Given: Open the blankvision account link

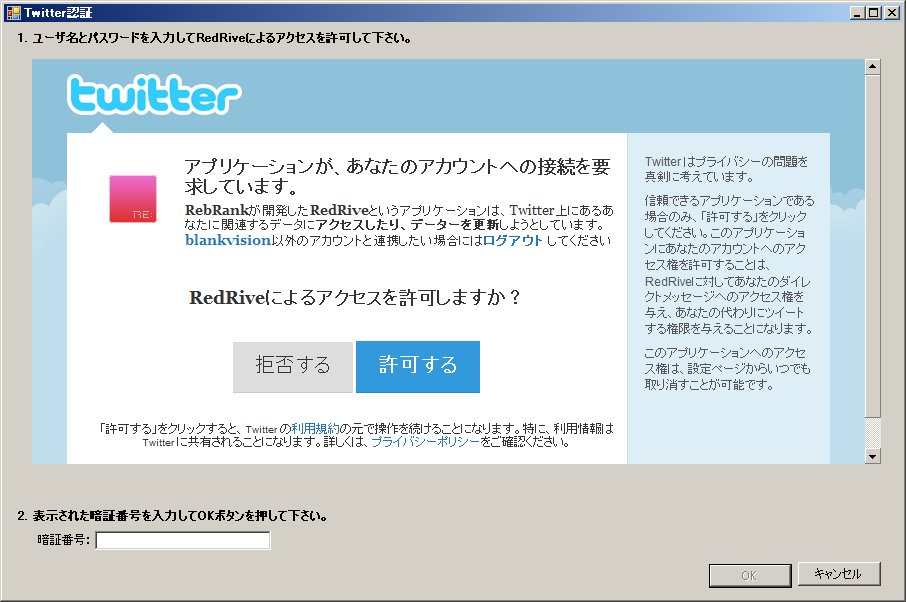Looking at the screenshot, I should (x=228, y=240).
